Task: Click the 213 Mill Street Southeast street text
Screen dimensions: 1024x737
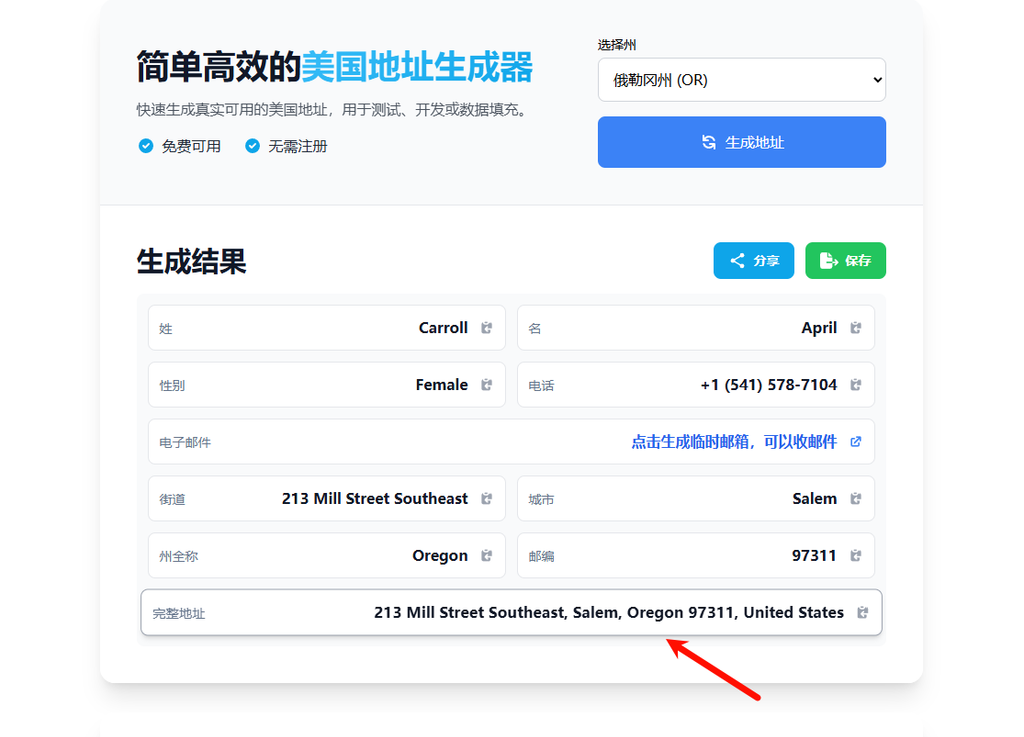Action: pos(375,499)
